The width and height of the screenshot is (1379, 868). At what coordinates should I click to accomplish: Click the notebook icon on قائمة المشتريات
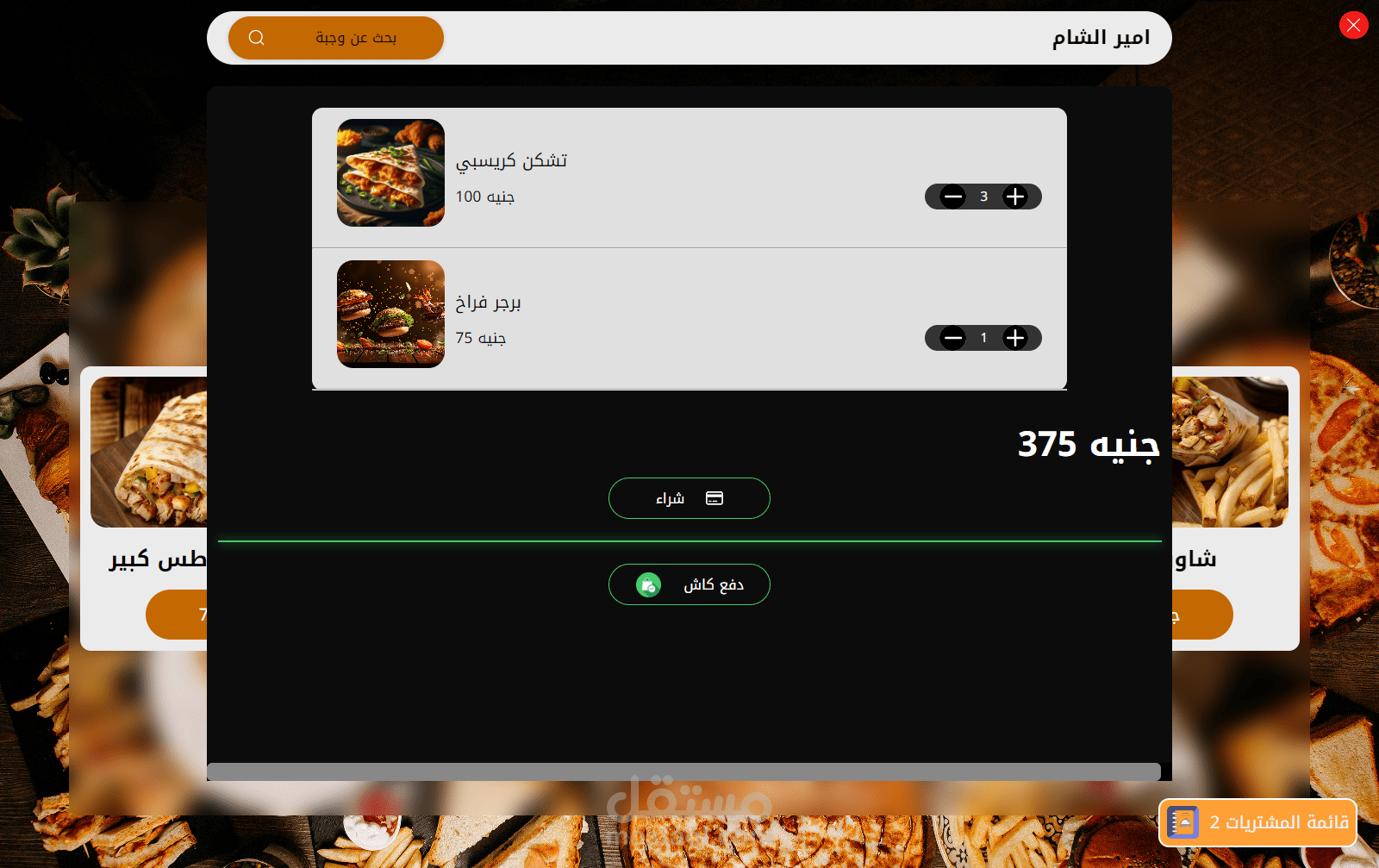[x=1183, y=822]
